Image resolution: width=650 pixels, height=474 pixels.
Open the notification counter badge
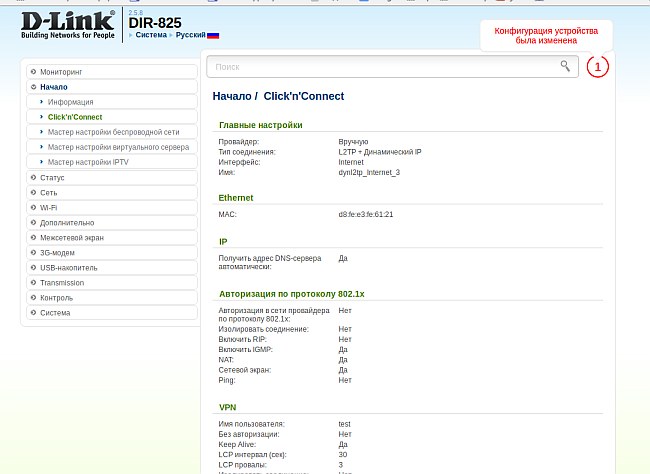[597, 67]
